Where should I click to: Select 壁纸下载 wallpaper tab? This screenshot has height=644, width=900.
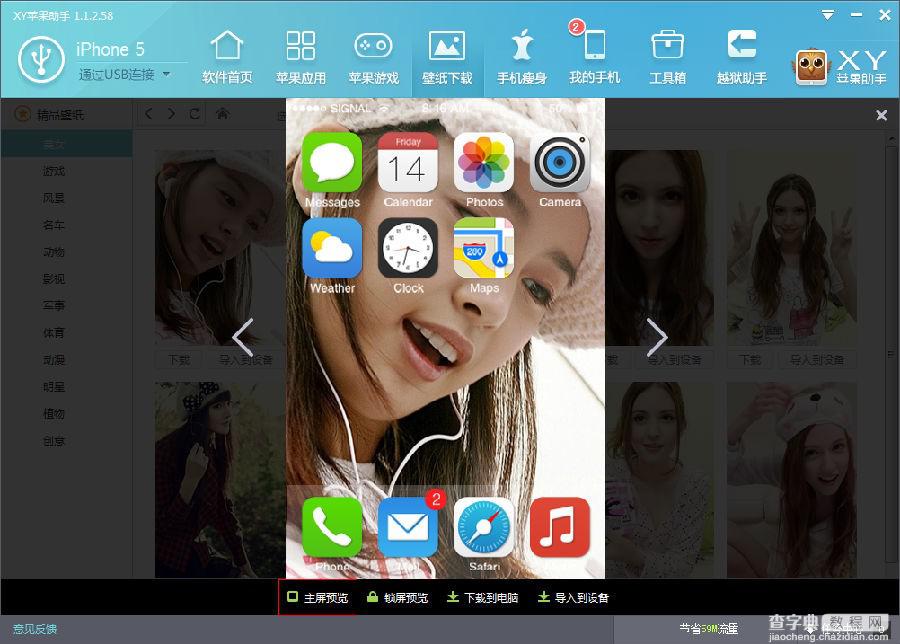click(x=447, y=57)
